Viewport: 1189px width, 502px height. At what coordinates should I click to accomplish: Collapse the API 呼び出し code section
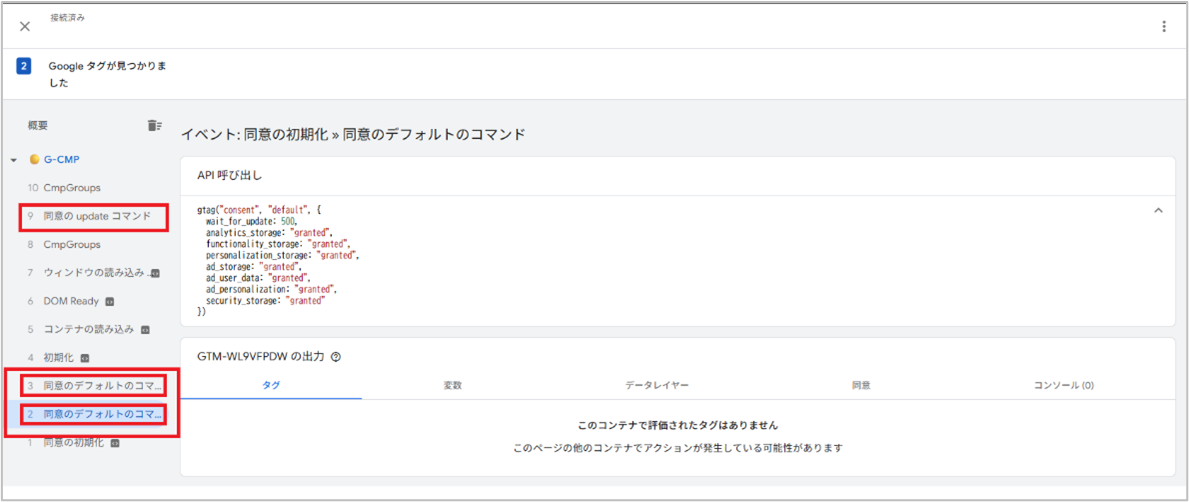click(1158, 210)
